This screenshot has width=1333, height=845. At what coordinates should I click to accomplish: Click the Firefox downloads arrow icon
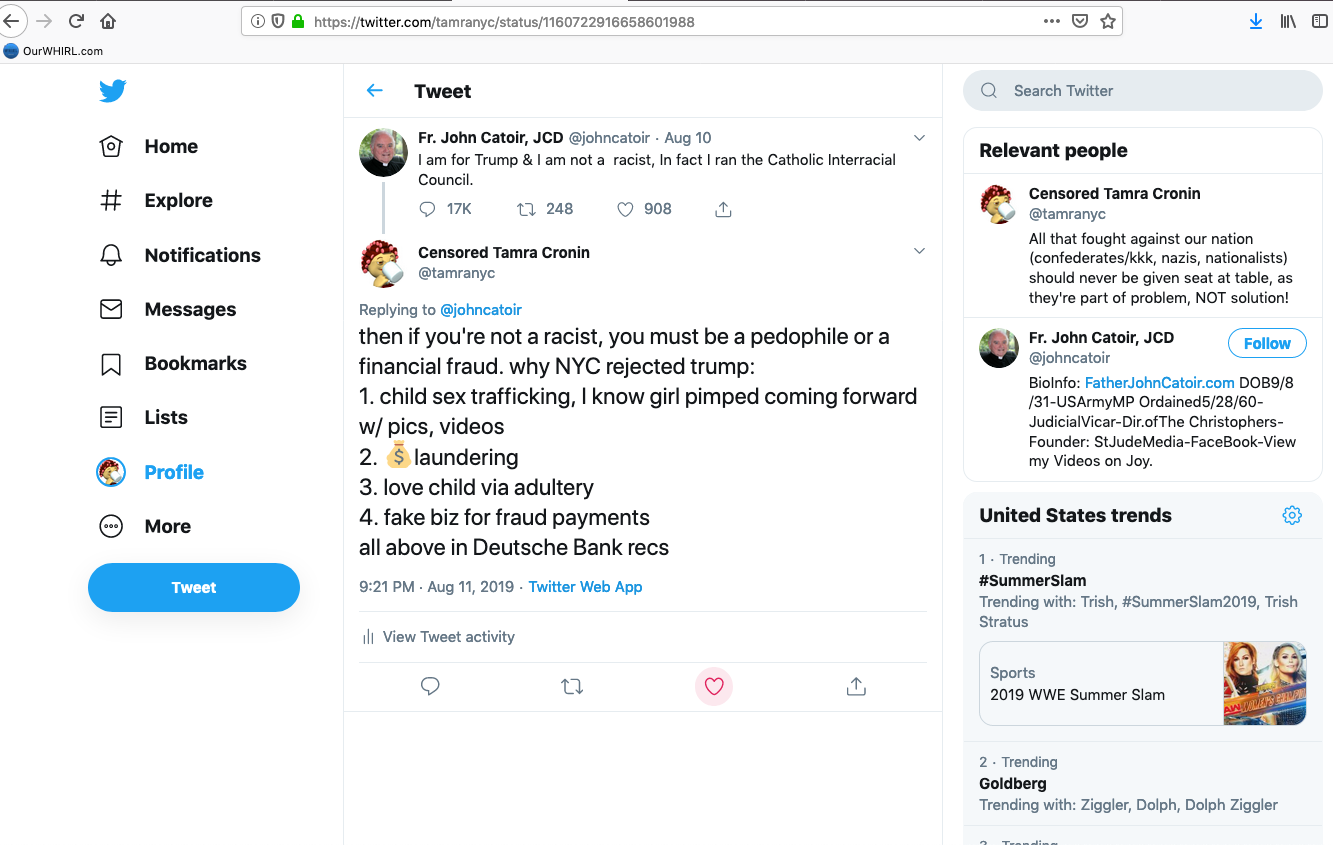pyautogui.click(x=1256, y=21)
